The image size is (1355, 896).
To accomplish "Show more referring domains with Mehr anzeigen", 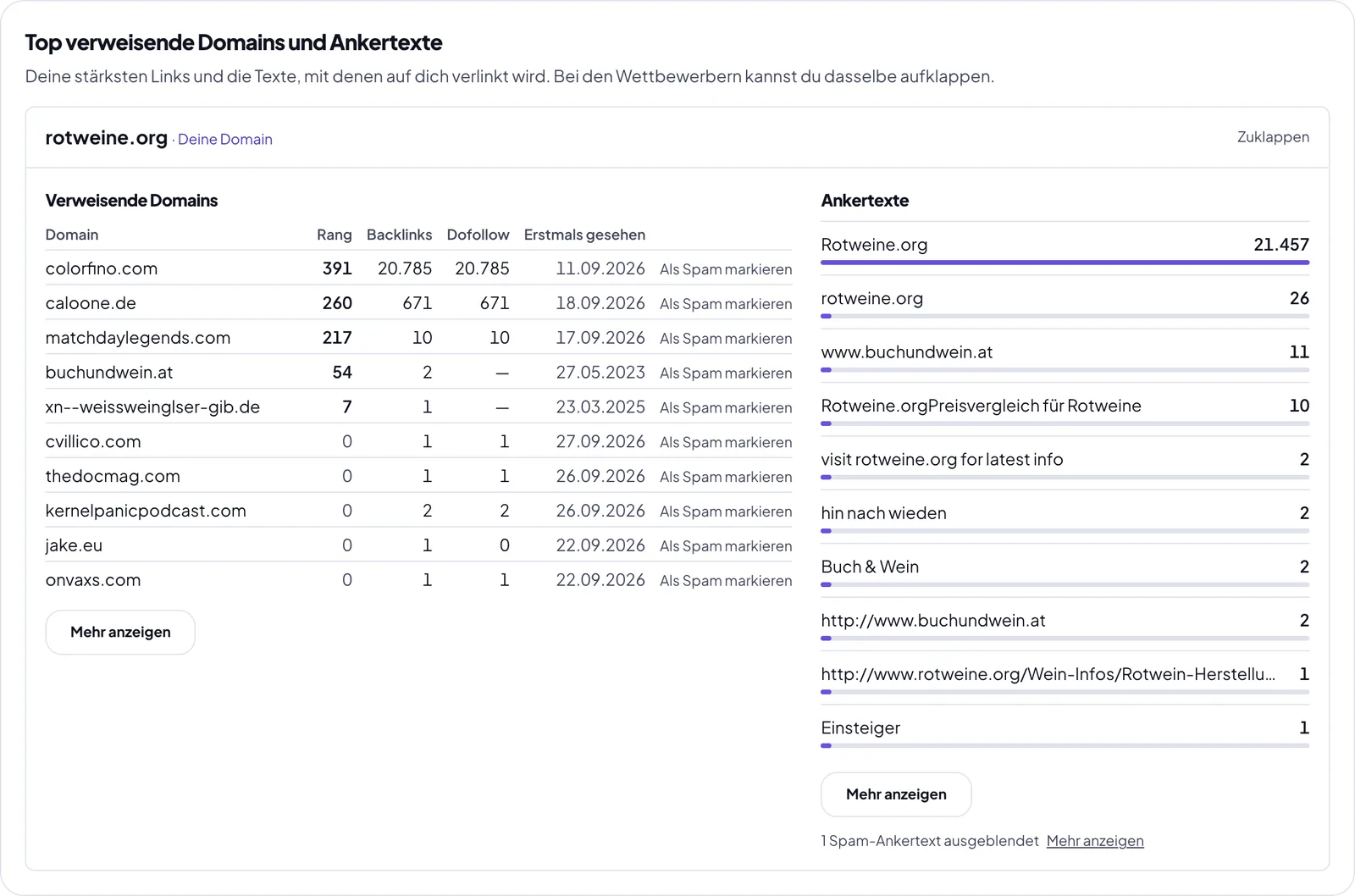I will click(120, 633).
